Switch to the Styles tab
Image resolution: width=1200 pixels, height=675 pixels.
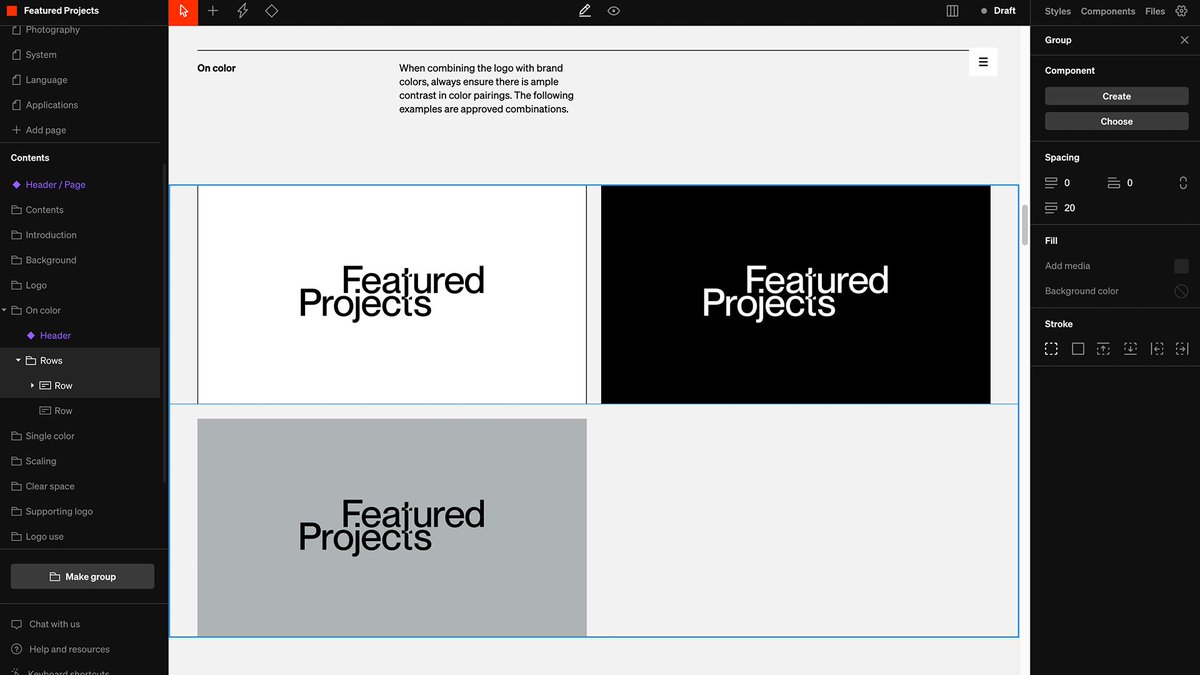tap(1058, 11)
